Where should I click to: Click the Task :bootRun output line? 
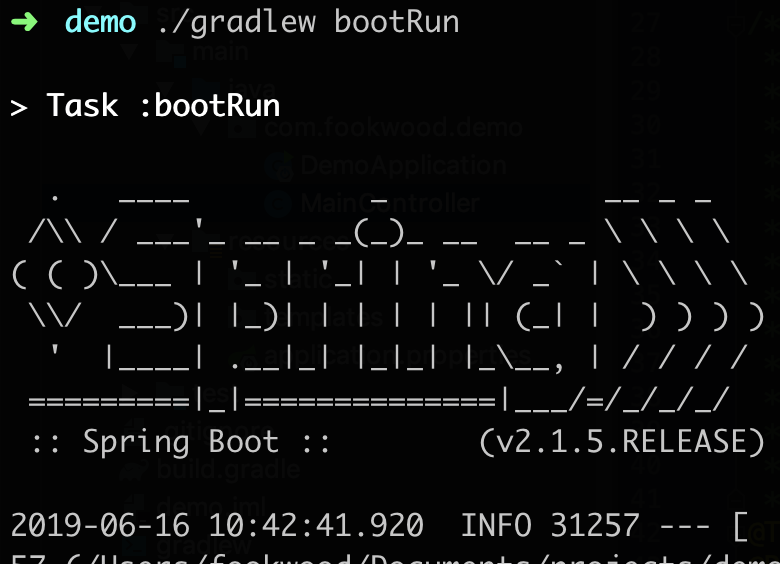tap(145, 105)
